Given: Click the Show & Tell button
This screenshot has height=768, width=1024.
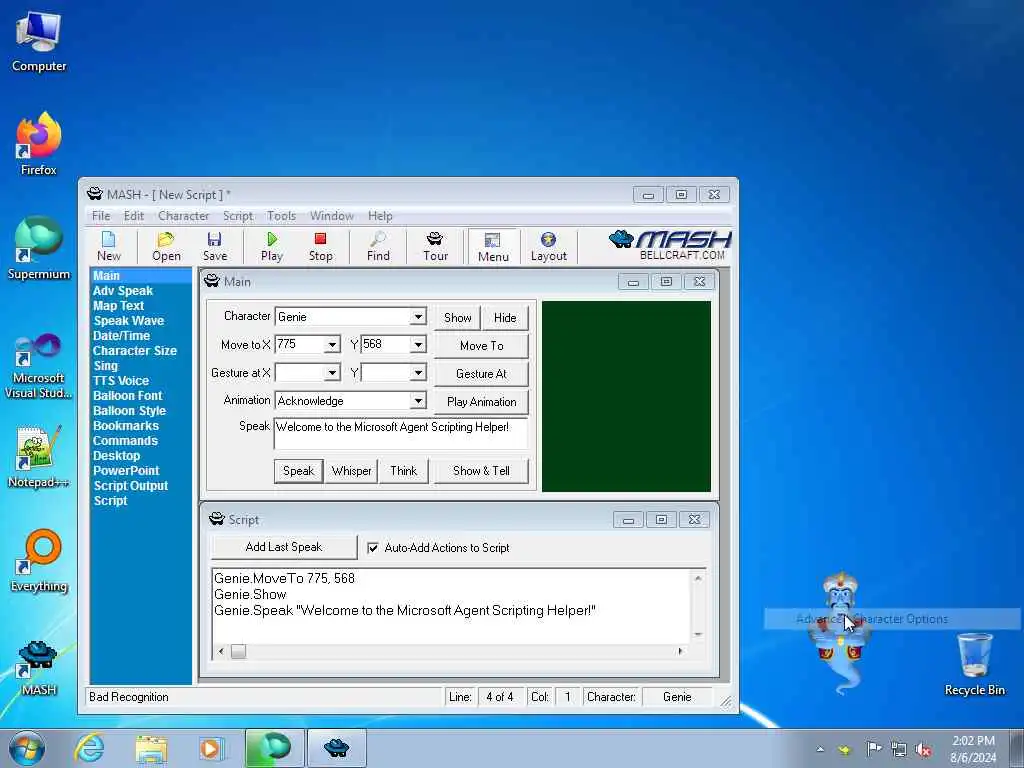Looking at the screenshot, I should click(x=481, y=471).
